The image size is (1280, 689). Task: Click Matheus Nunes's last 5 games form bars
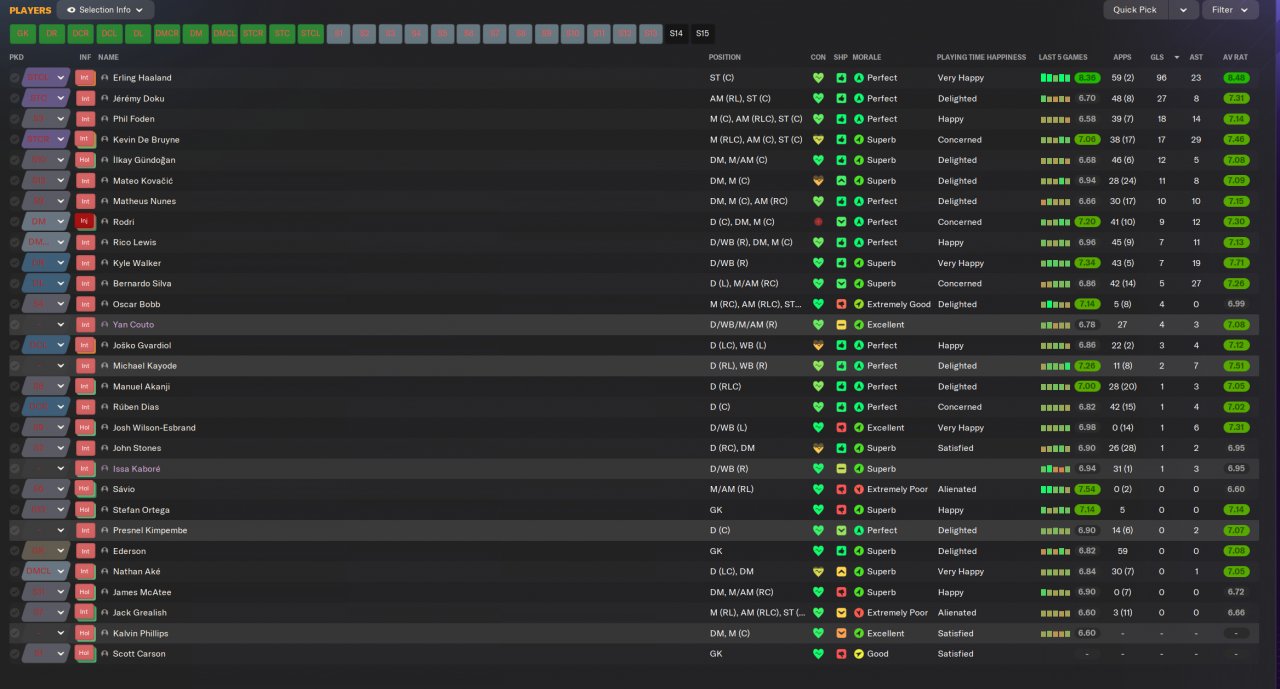[1055, 201]
